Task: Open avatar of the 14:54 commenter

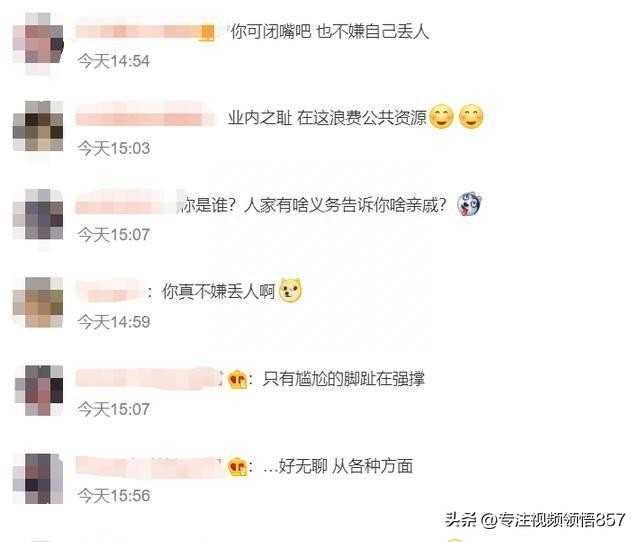Action: coord(38,44)
